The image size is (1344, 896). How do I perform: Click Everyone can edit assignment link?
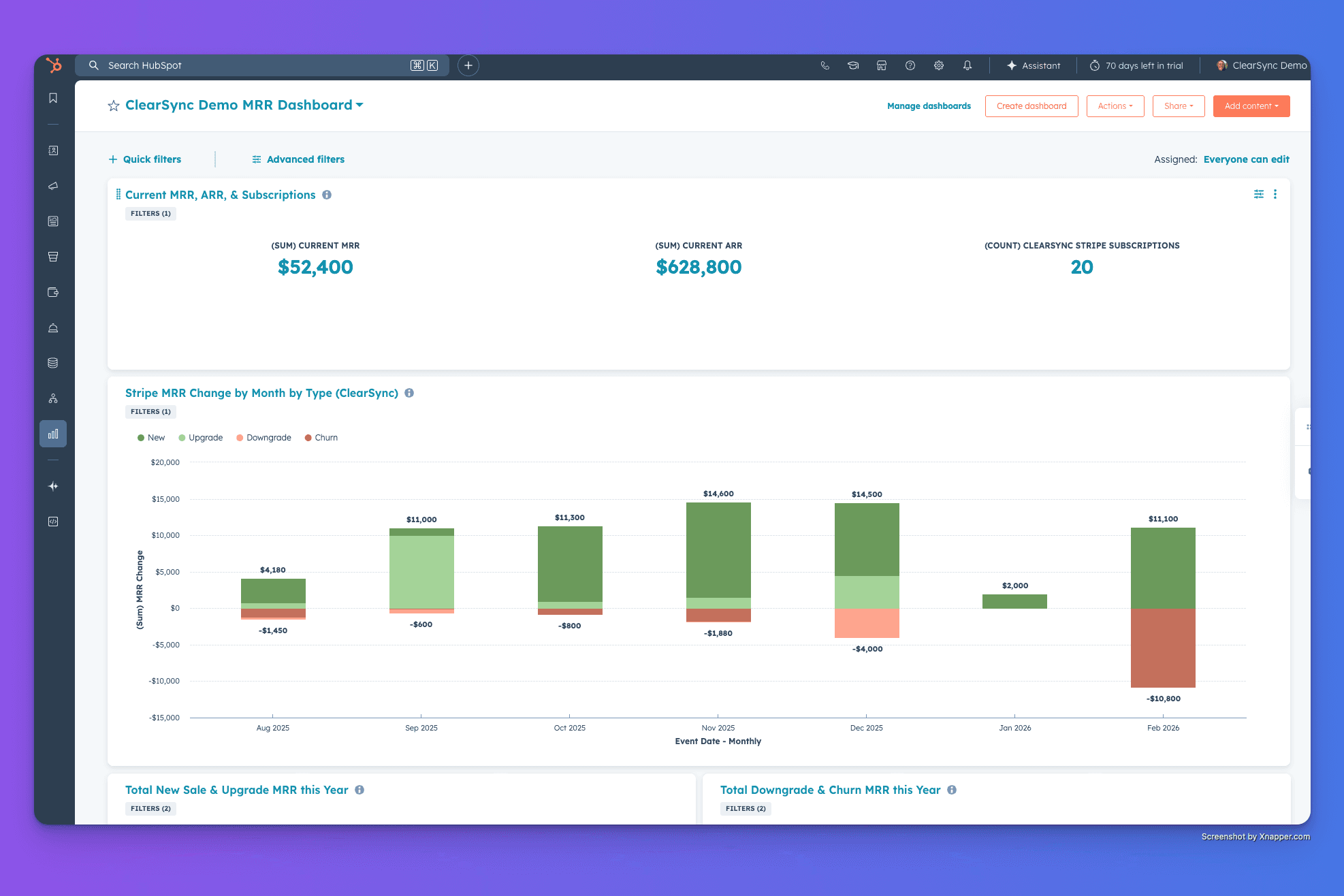(x=1247, y=159)
